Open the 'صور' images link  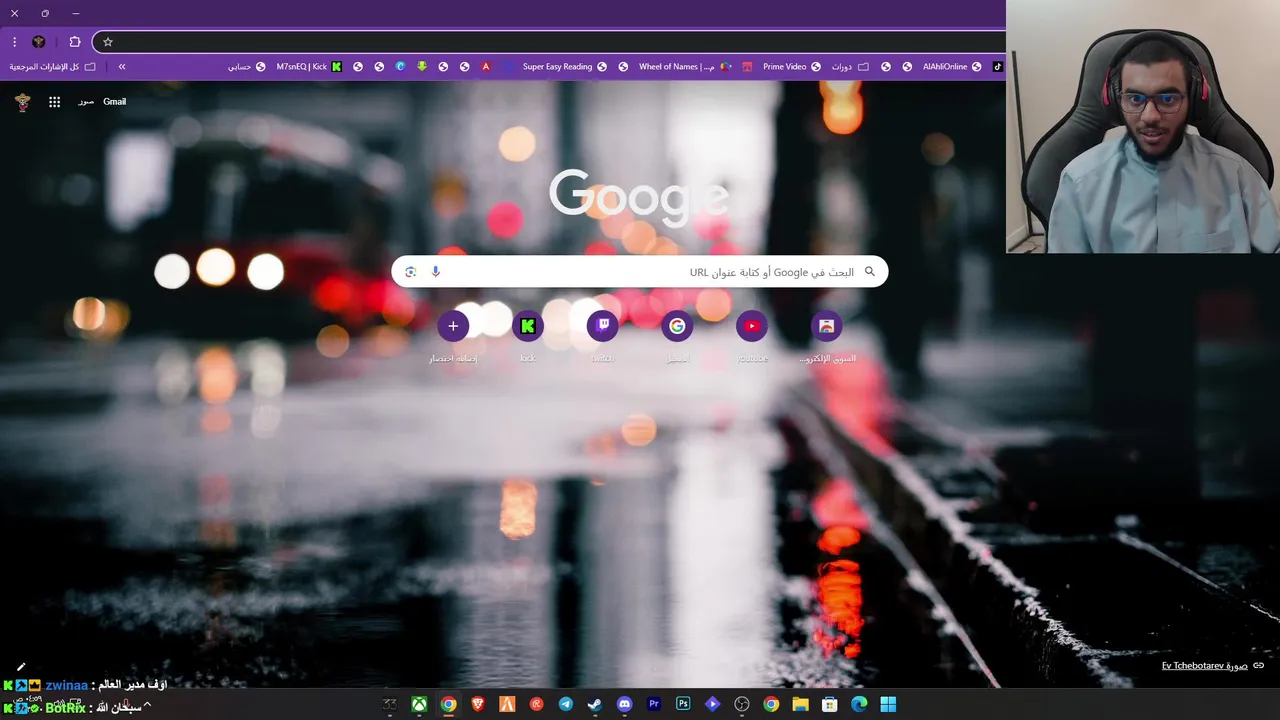coord(86,102)
